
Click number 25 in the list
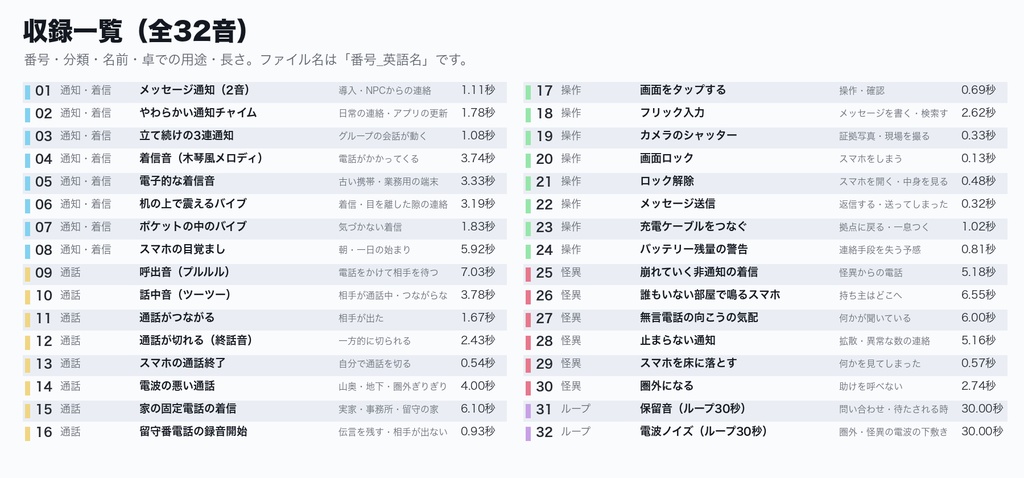click(x=544, y=272)
